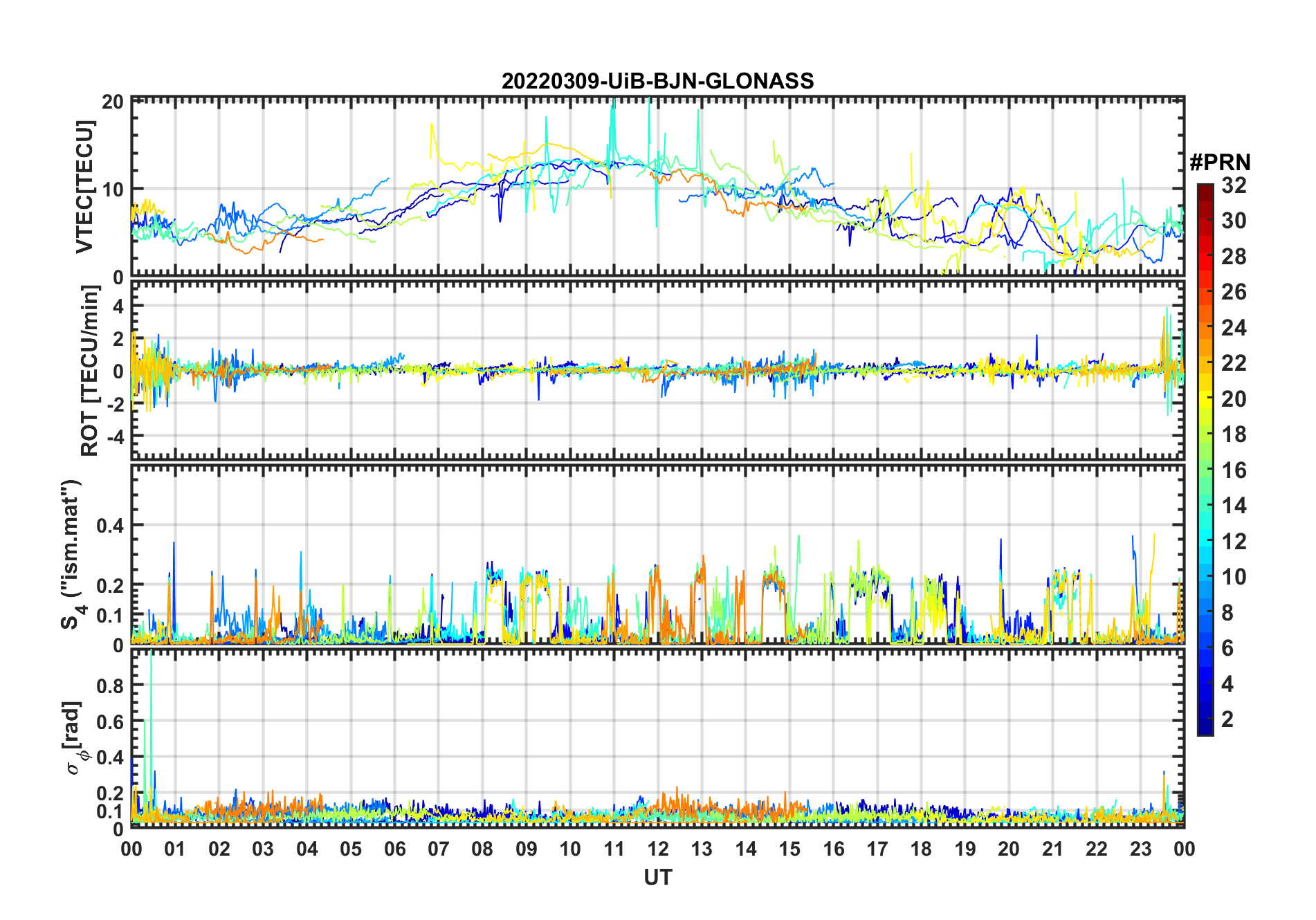Image resolution: width=1316 pixels, height=920 pixels.
Task: Click sigma-phi y-axis tick label 0.8
Action: tap(111, 686)
